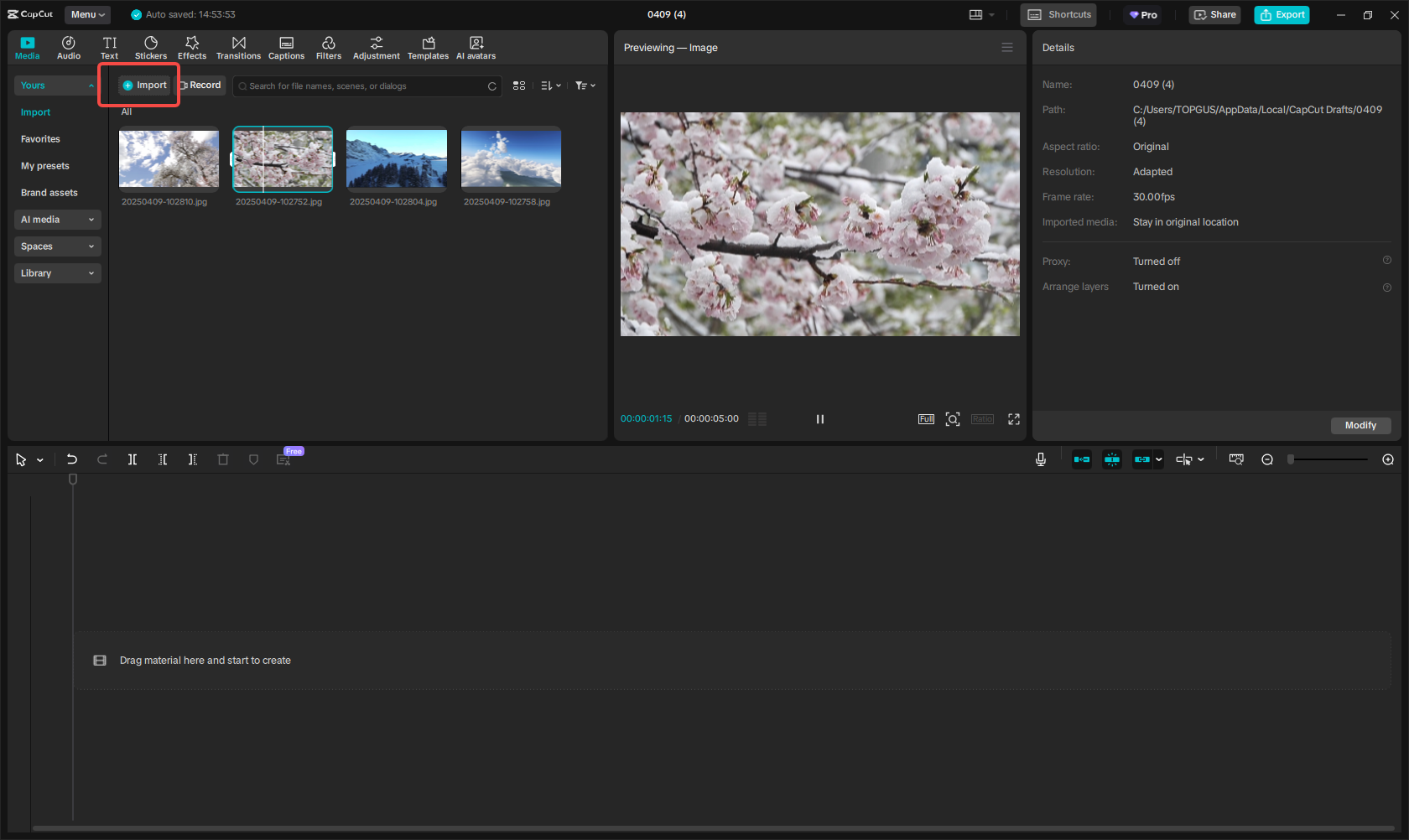Enable auto ripple editing

pyautogui.click(x=1082, y=459)
